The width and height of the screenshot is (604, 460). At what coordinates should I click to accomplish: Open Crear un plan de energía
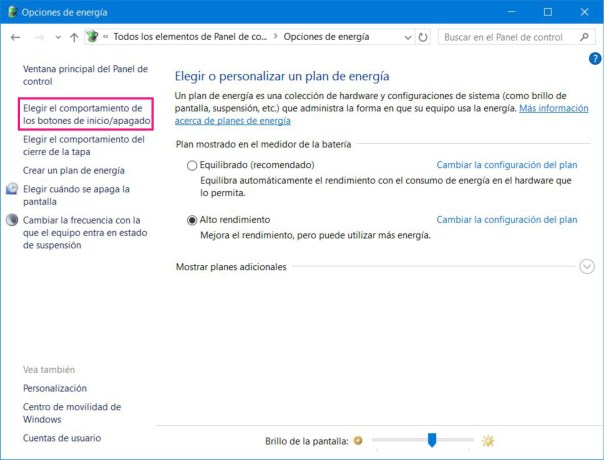pyautogui.click(x=74, y=170)
